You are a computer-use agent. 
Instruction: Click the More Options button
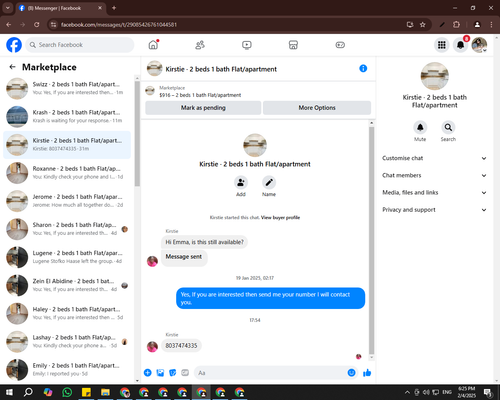coord(317,108)
